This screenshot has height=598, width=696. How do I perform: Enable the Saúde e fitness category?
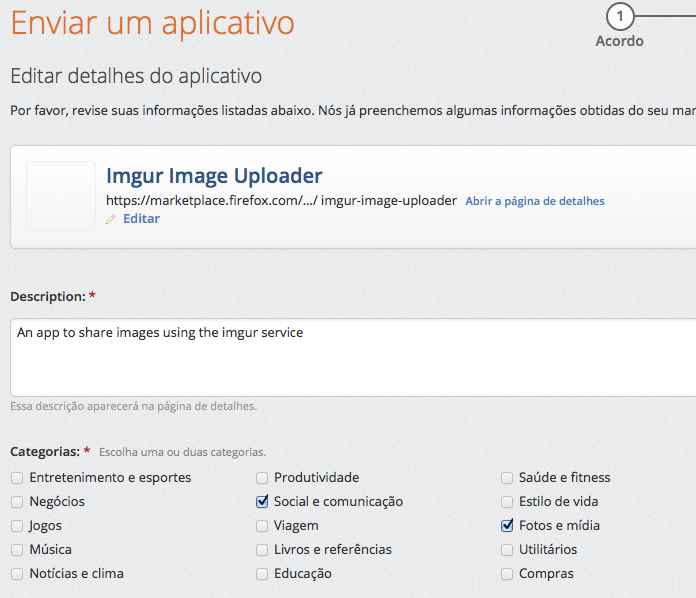point(507,478)
